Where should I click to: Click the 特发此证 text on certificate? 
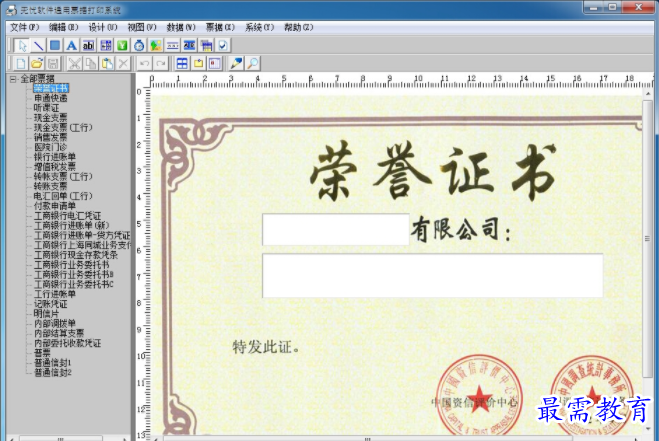pyautogui.click(x=266, y=347)
